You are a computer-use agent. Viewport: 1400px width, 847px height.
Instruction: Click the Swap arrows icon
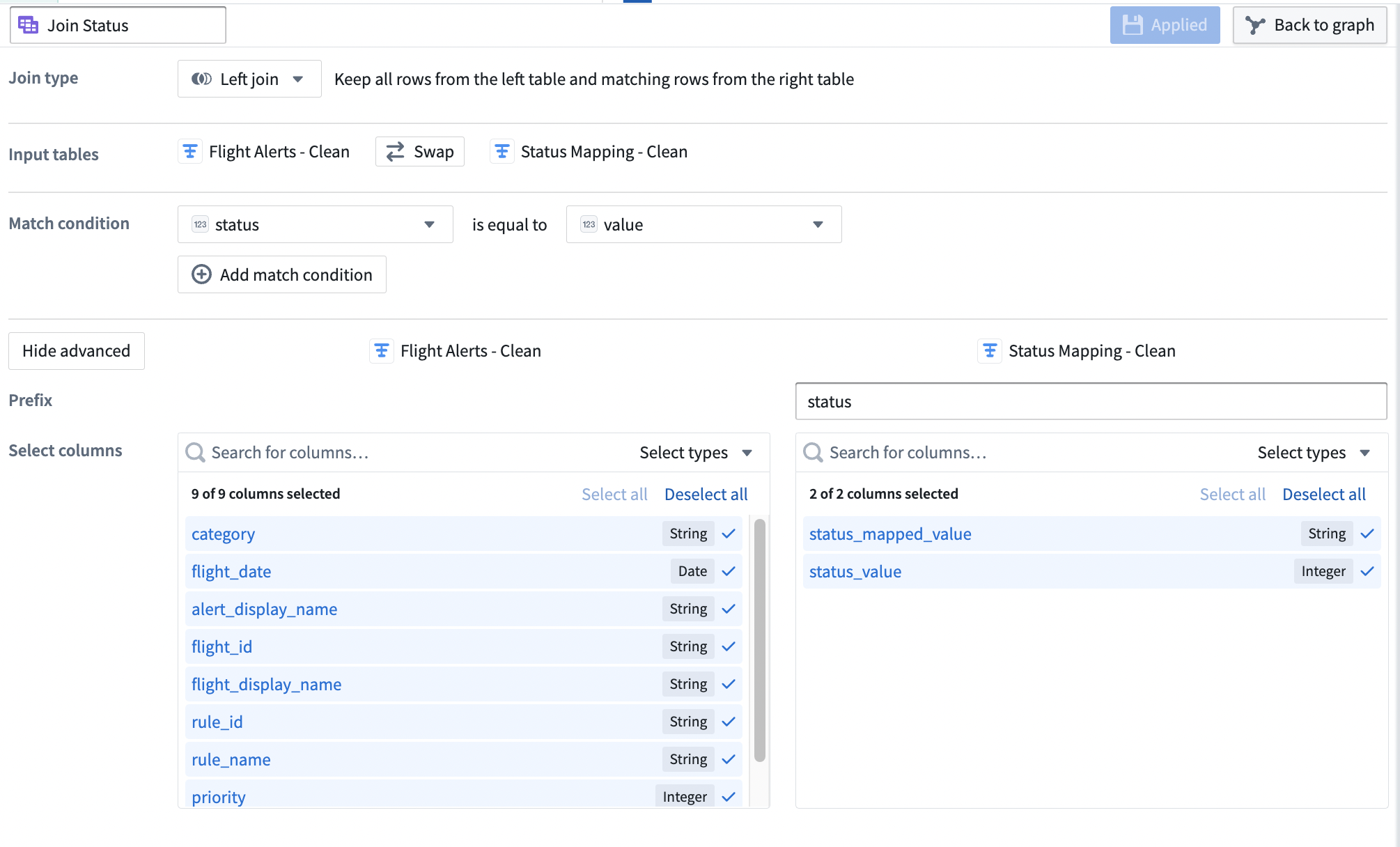396,152
